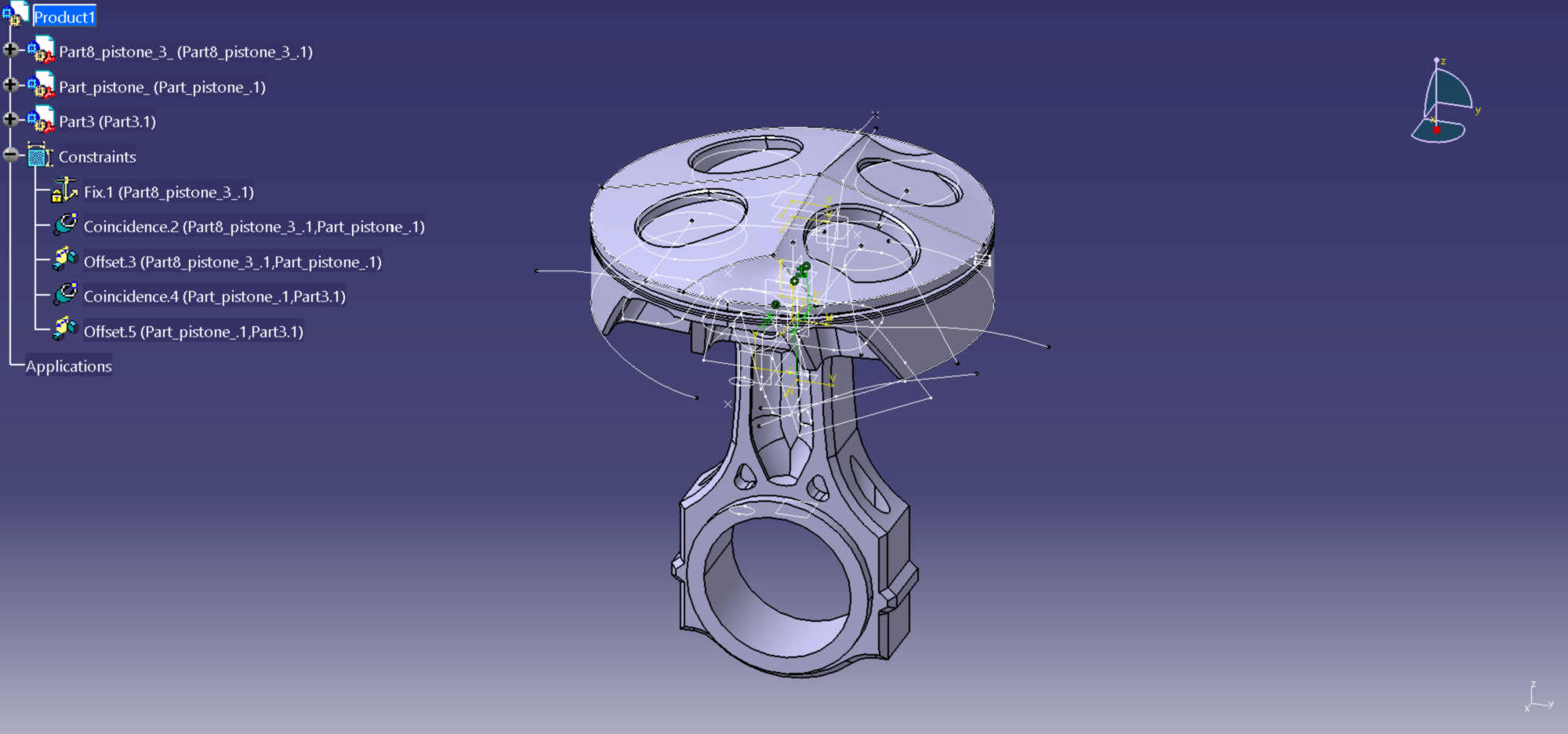The image size is (1568, 734).
Task: Select Part_pistone_ (Part_pistone_.1) label
Action: (162, 87)
